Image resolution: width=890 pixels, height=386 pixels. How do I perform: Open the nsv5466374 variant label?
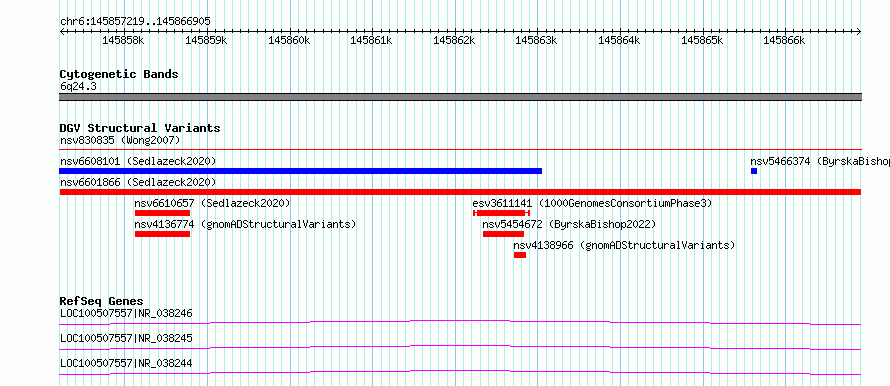click(820, 161)
